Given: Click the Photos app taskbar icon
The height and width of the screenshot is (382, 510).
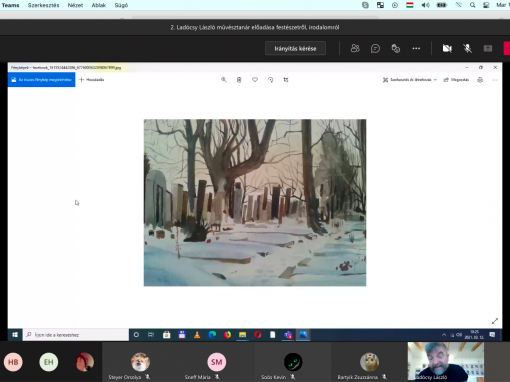Looking at the screenshot, I should click(303, 335).
